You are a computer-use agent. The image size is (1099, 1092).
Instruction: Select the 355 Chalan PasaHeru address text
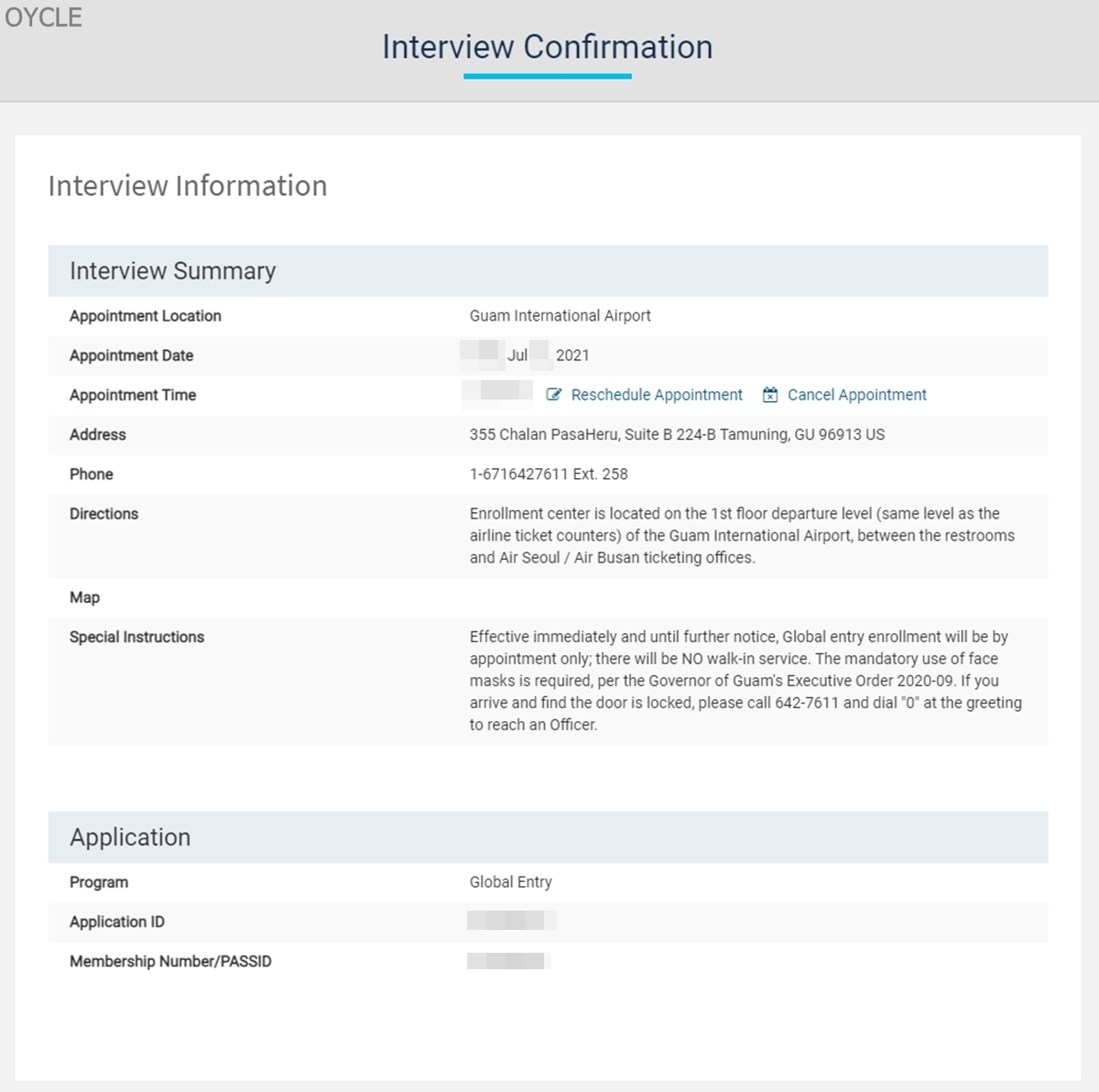coord(678,434)
